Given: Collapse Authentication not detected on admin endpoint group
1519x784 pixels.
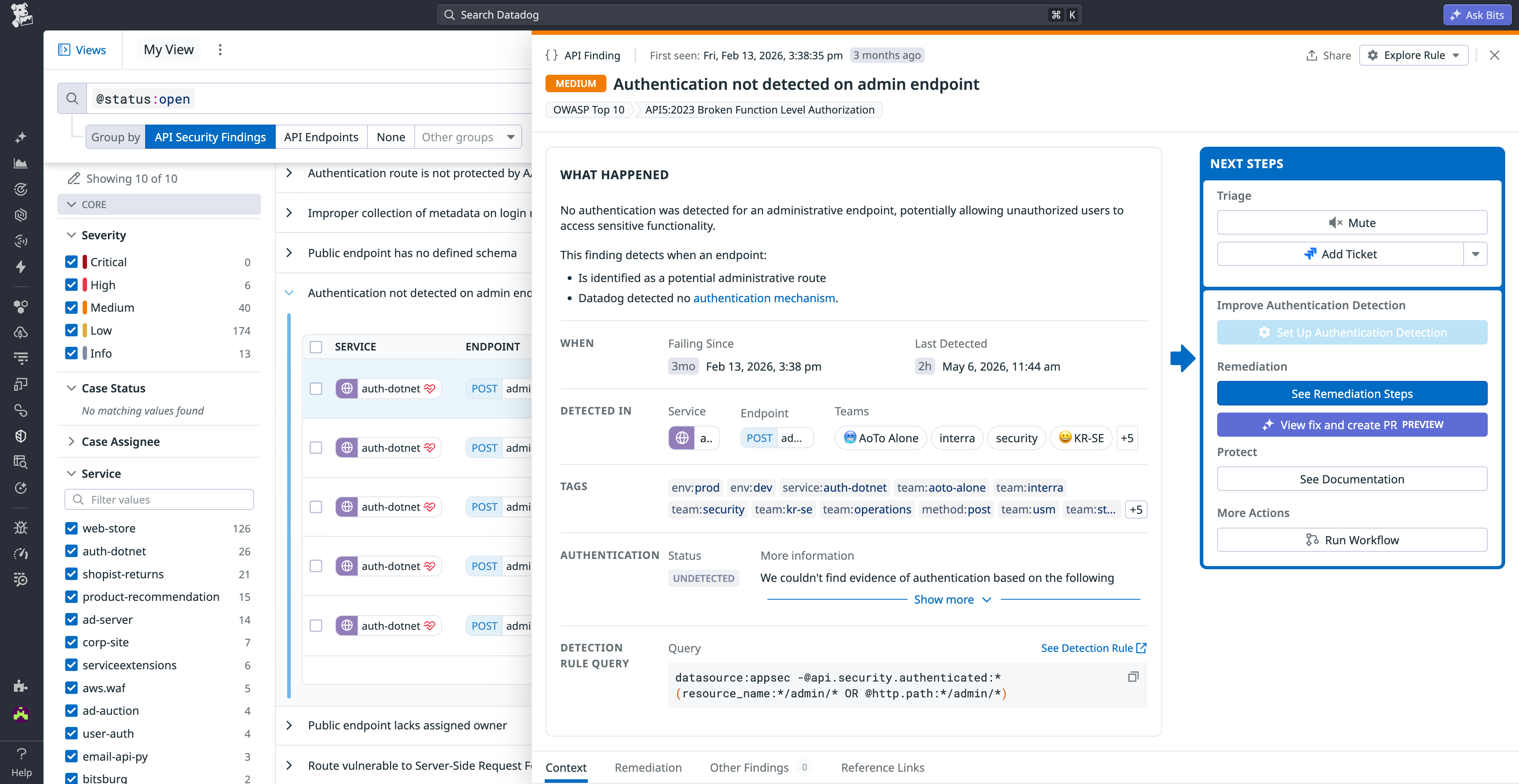Looking at the screenshot, I should click(289, 293).
